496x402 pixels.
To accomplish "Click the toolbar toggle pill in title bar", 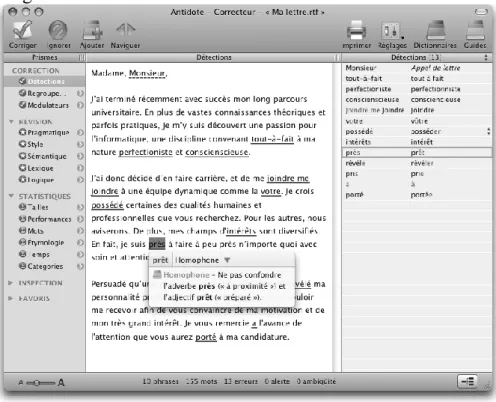I will (481, 12).
